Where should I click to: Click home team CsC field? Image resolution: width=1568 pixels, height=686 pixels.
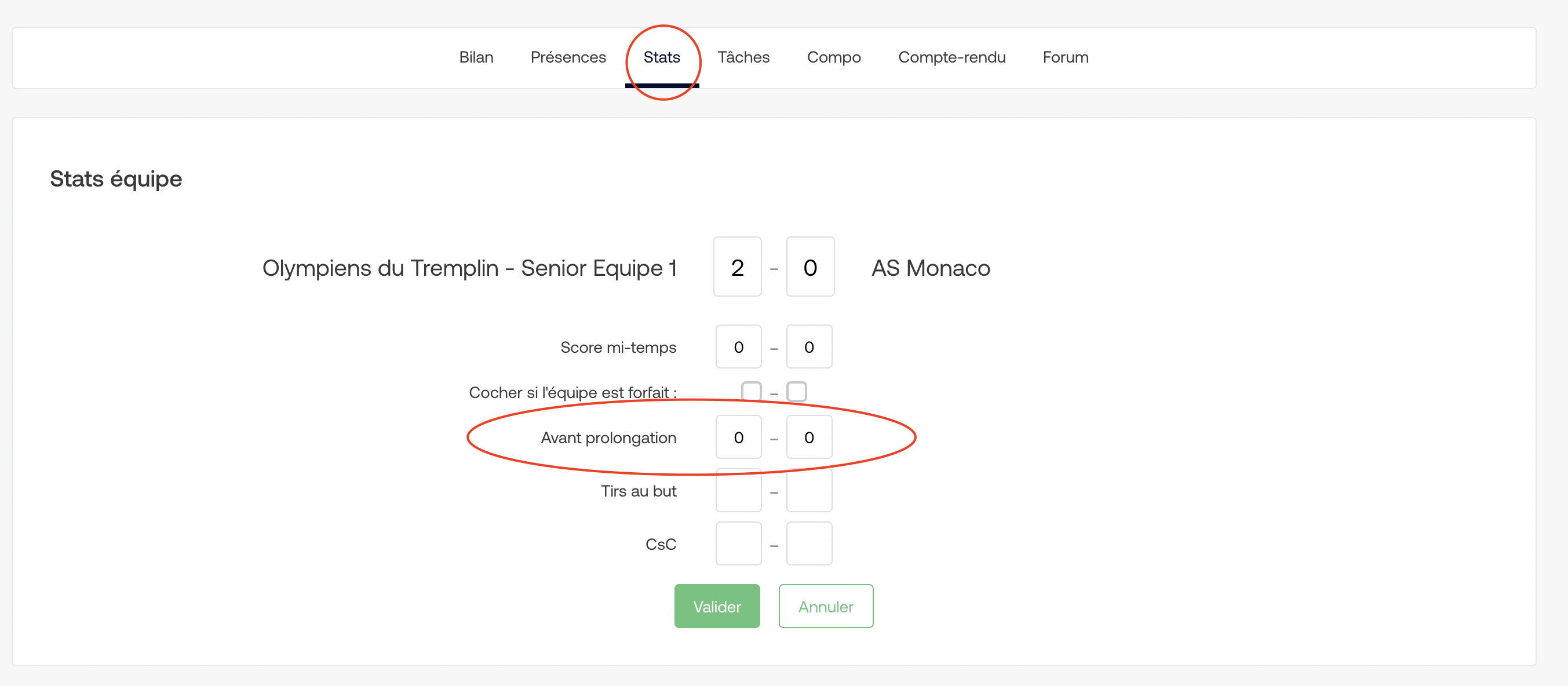pos(738,543)
